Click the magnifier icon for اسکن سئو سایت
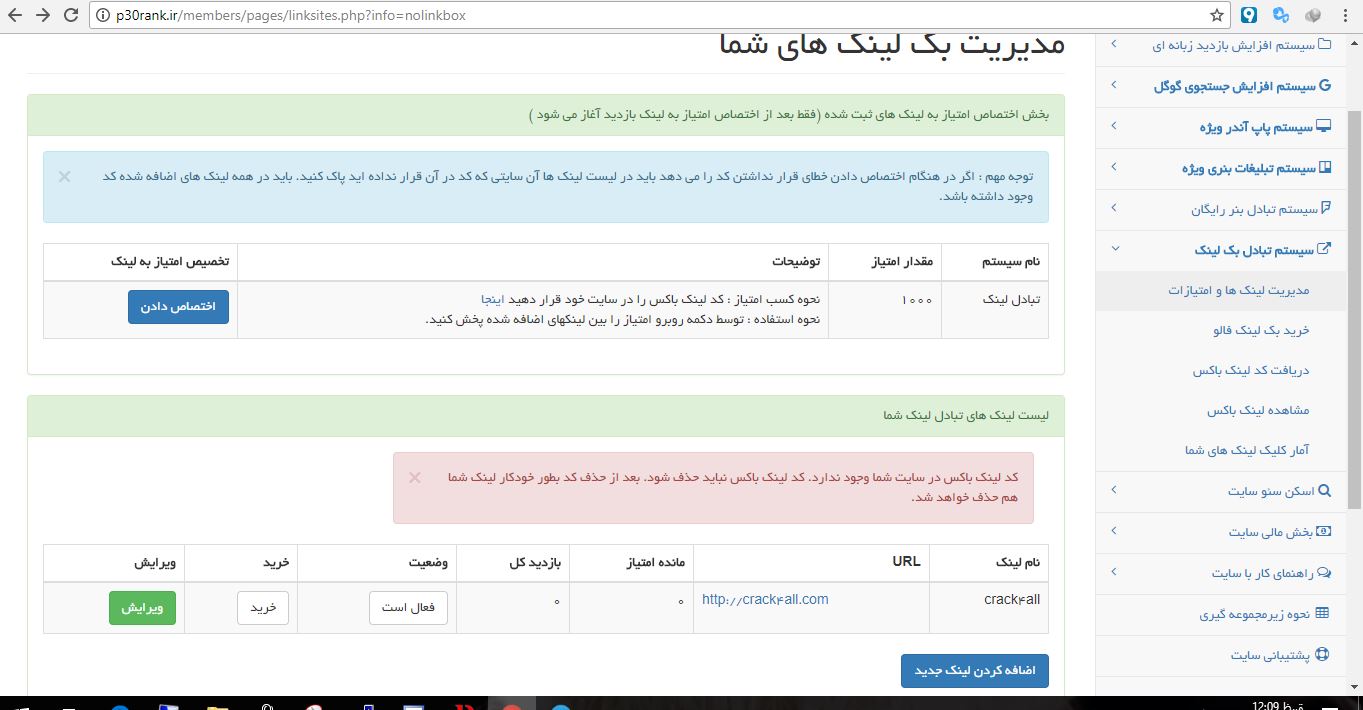This screenshot has width=1363, height=710. [1324, 491]
